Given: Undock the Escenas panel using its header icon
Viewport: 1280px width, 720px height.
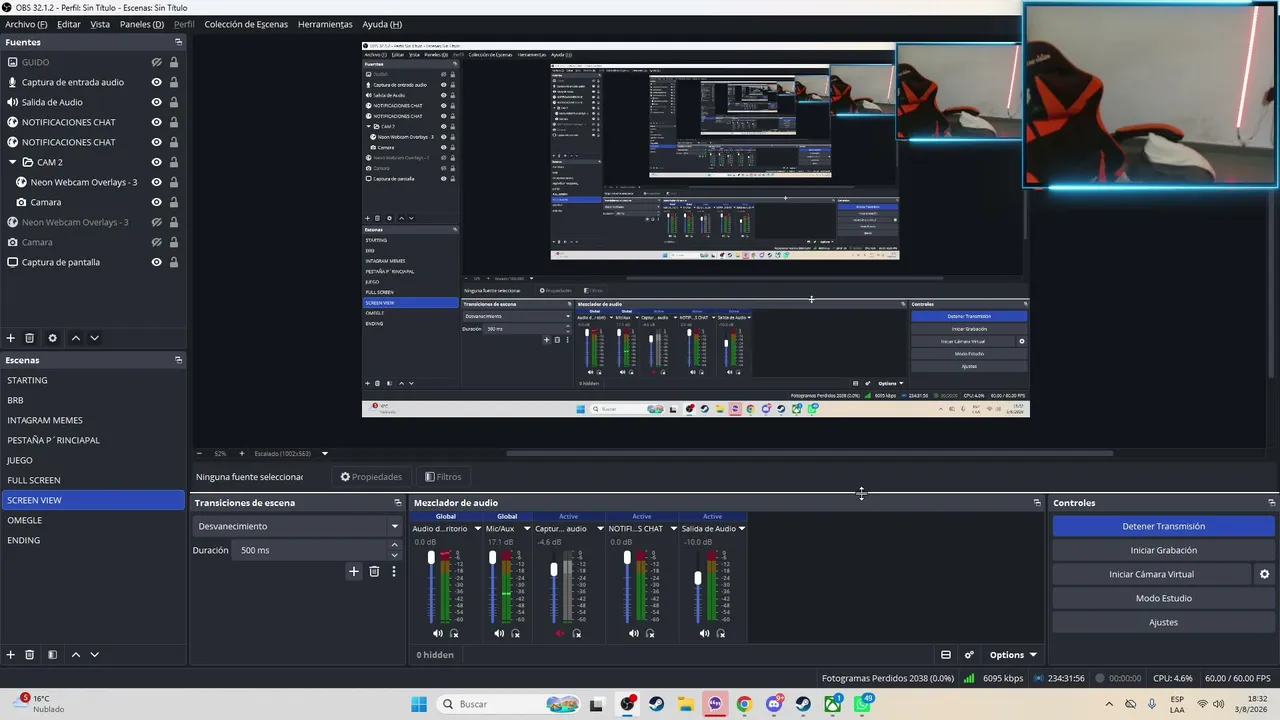Looking at the screenshot, I should coord(179,360).
